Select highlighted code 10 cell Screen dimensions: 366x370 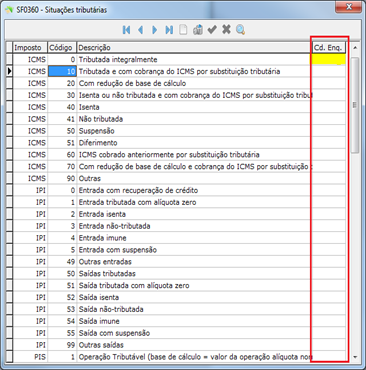click(x=62, y=71)
